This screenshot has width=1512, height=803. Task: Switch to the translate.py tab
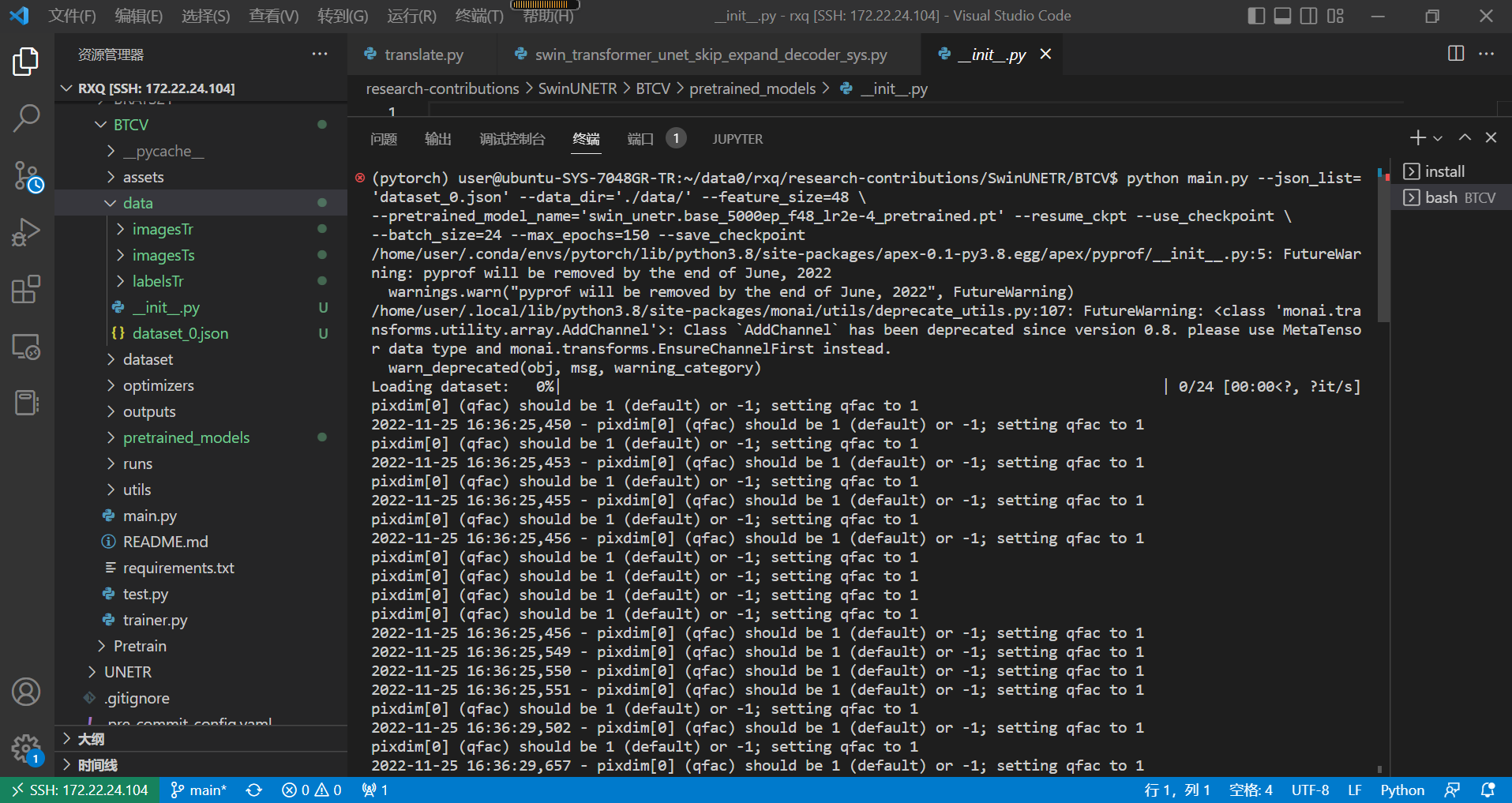coord(422,54)
